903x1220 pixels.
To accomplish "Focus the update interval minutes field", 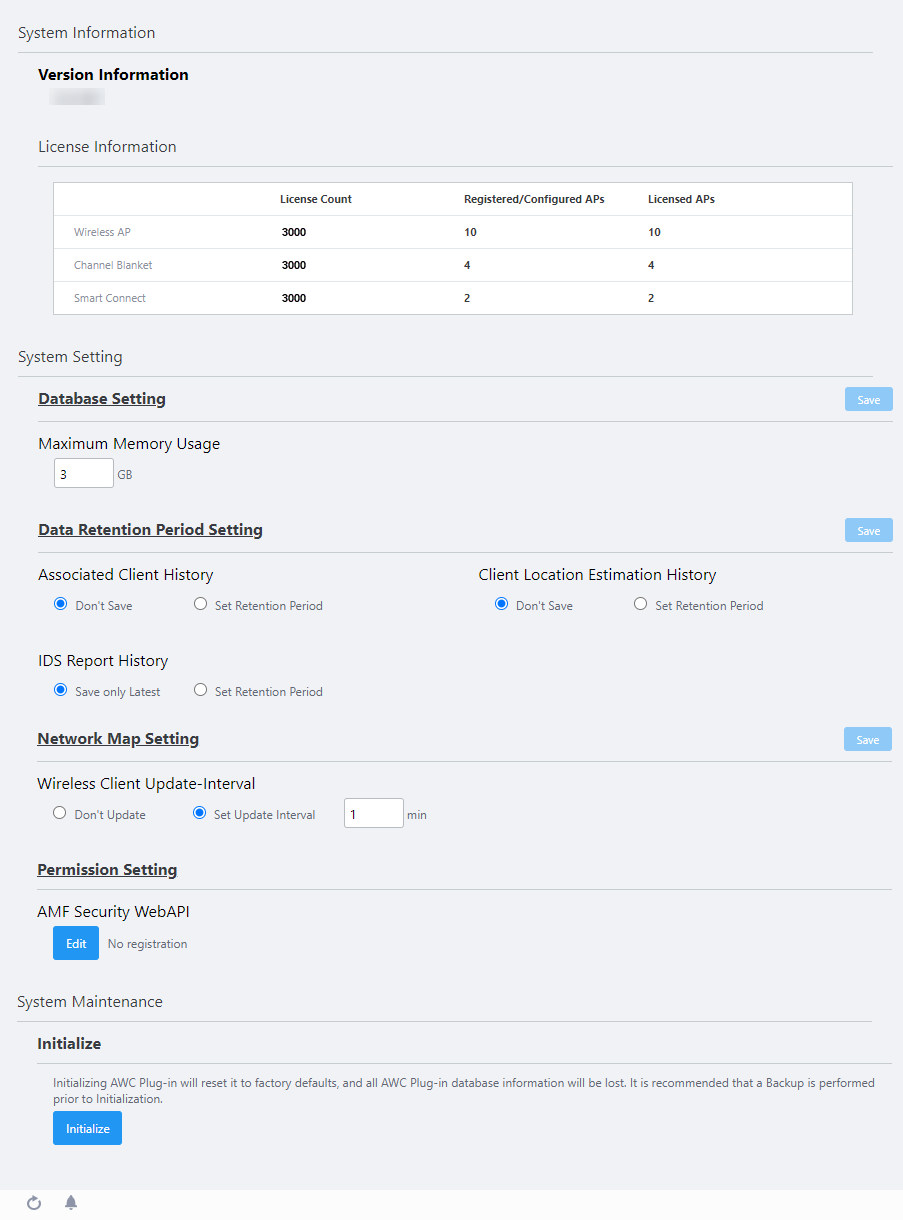I will coord(373,814).
